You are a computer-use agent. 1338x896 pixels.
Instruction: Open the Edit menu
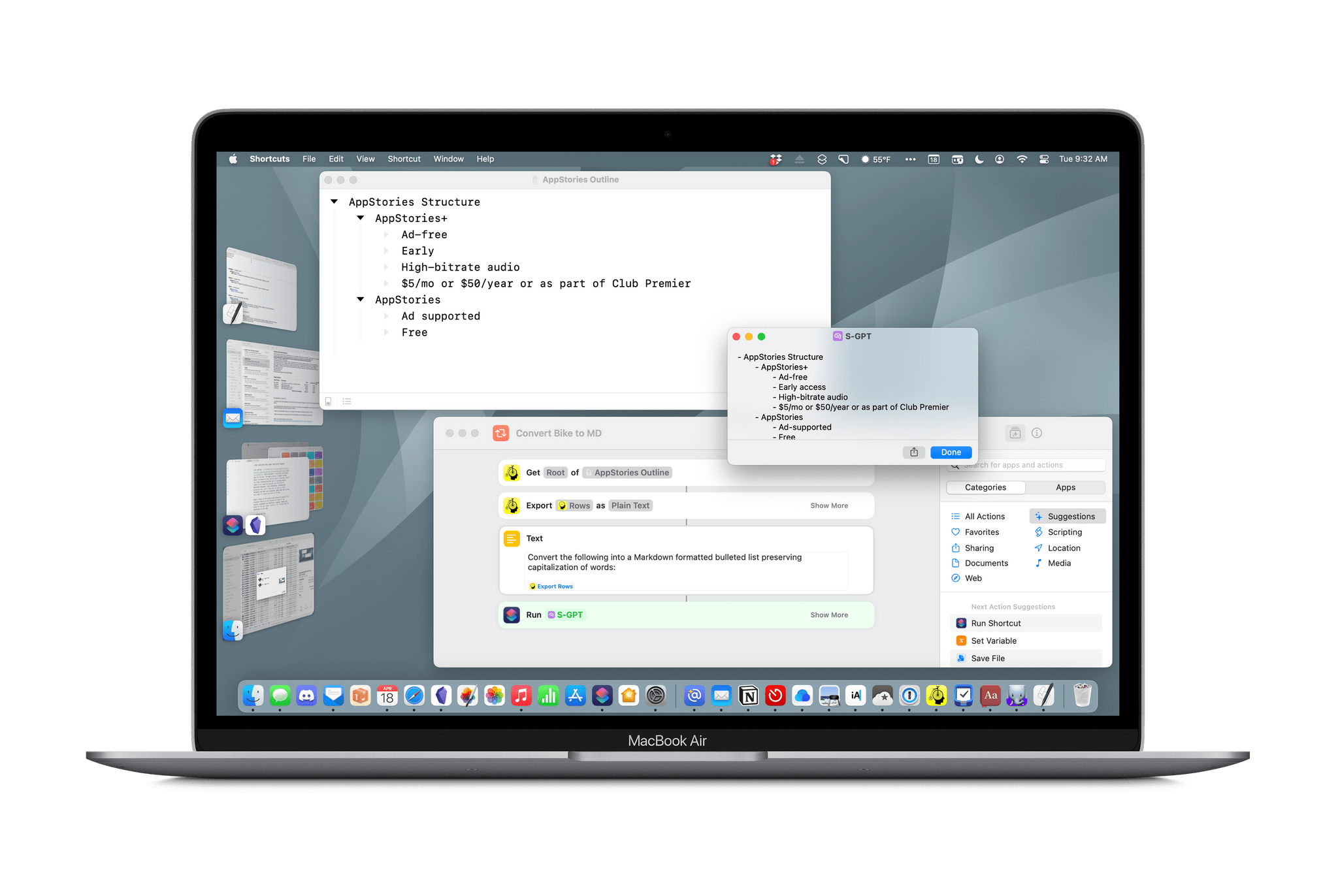(x=336, y=159)
